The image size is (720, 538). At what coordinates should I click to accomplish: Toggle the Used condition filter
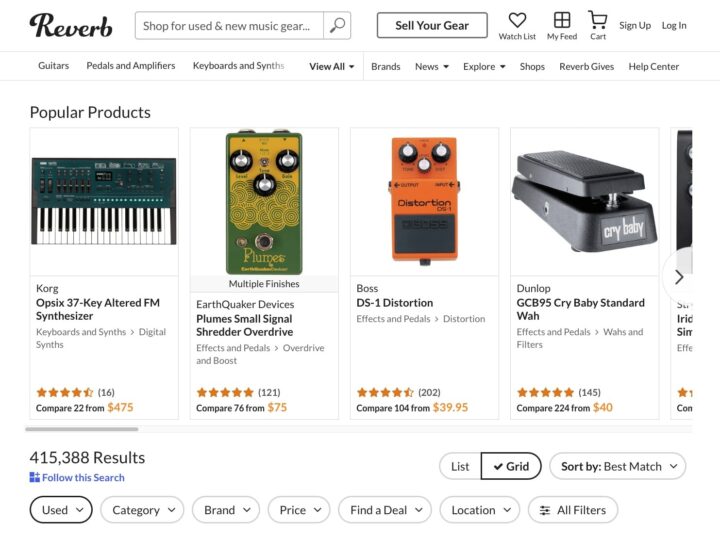(x=61, y=510)
